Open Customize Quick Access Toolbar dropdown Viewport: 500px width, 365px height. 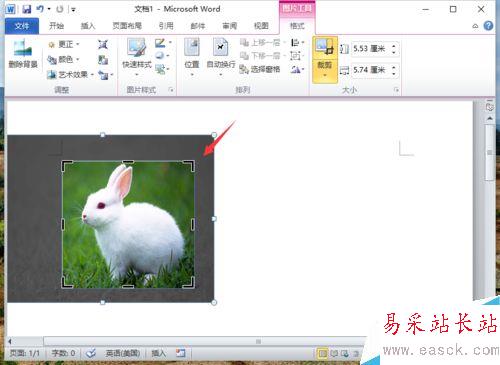[x=73, y=10]
